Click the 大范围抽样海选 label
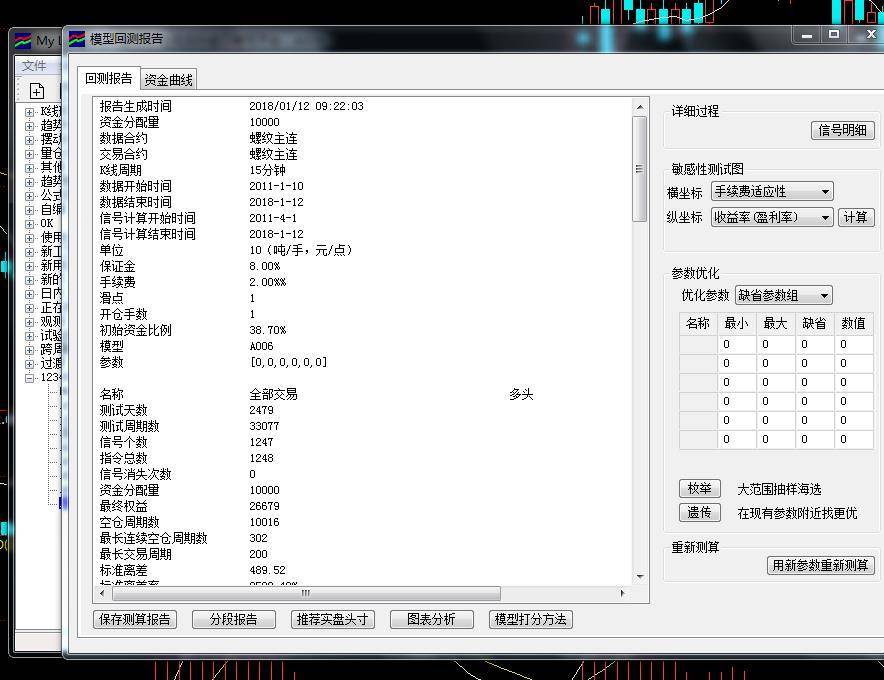This screenshot has width=884, height=680. coord(779,489)
